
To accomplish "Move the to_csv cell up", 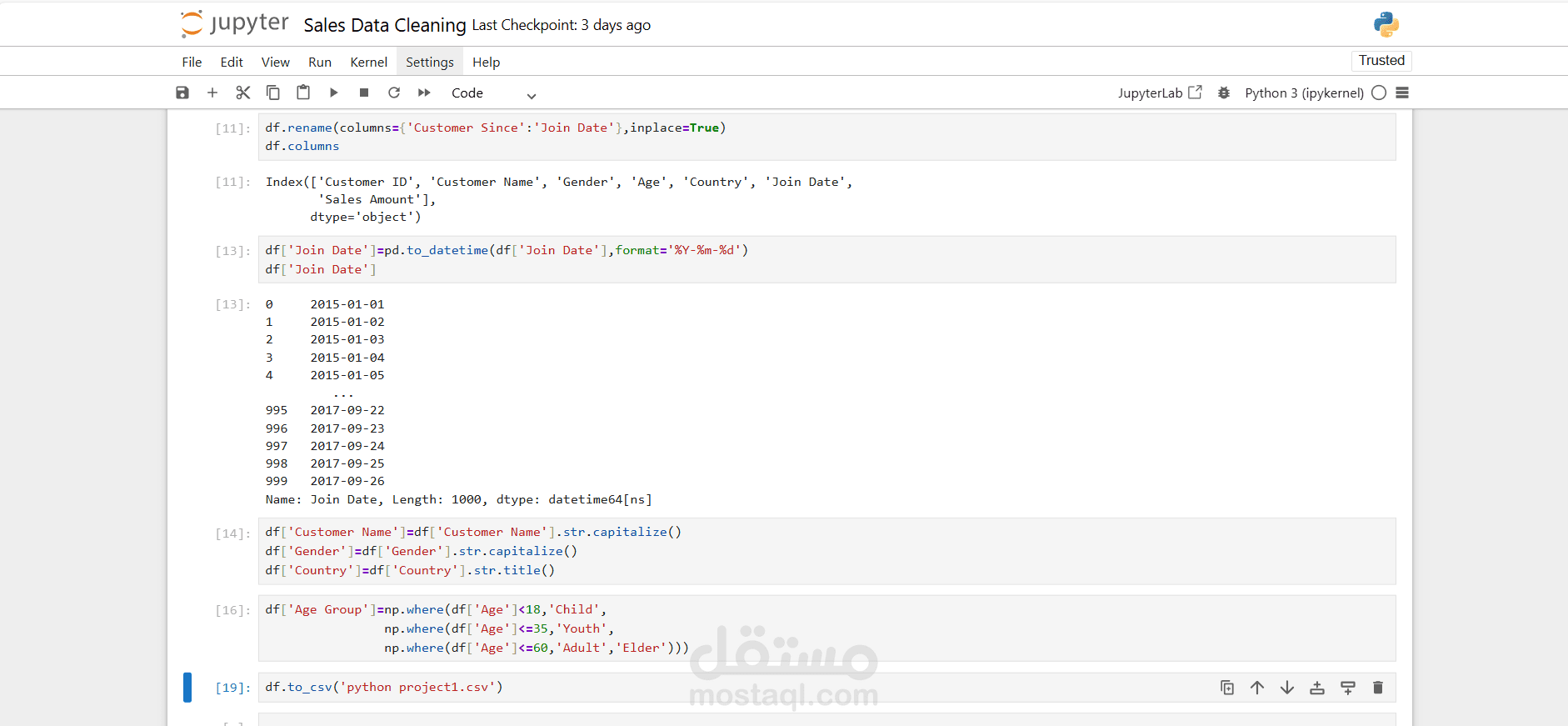I will pos(1257,688).
